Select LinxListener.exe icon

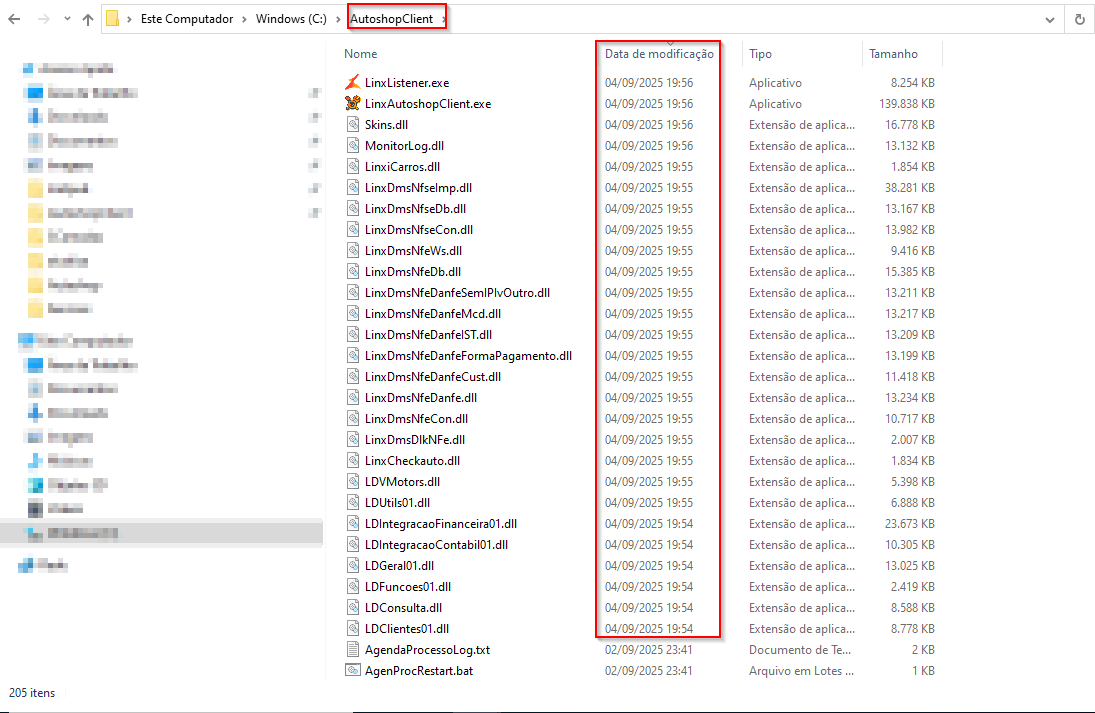[353, 82]
